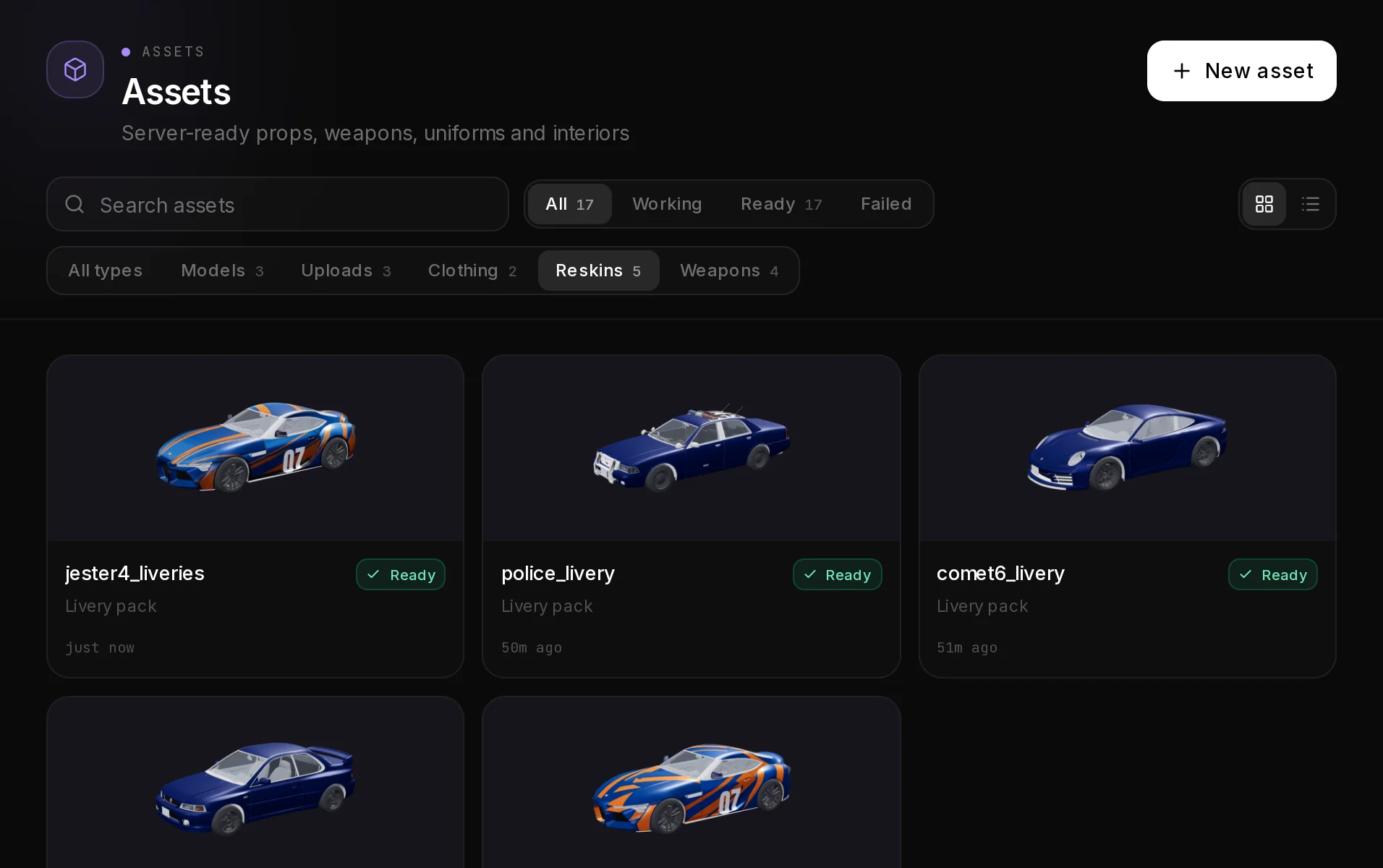The width and height of the screenshot is (1383, 868).
Task: Click the '51m ago' timestamp
Action: coord(967,647)
